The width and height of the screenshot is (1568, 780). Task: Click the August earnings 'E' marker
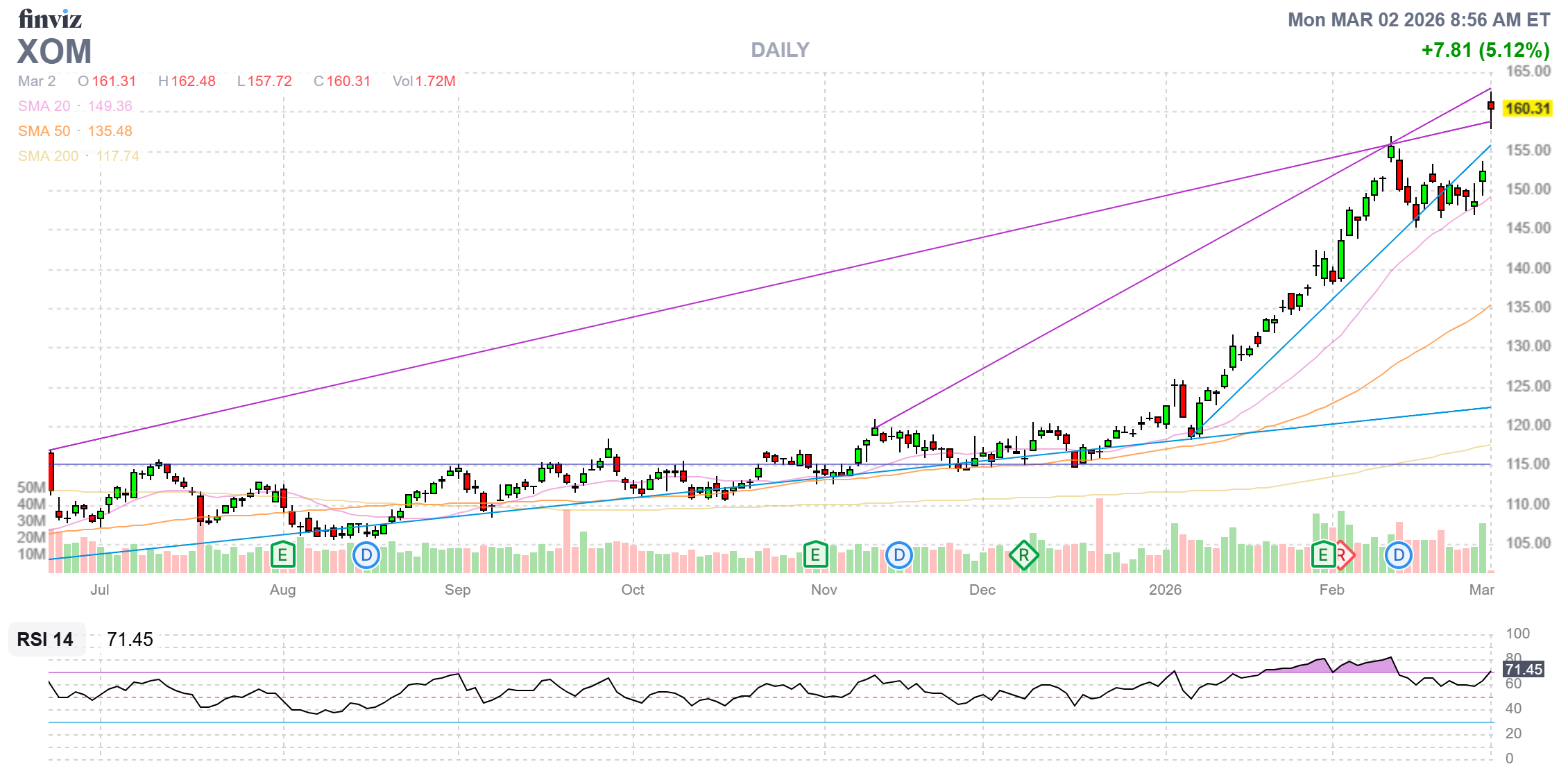[x=282, y=554]
